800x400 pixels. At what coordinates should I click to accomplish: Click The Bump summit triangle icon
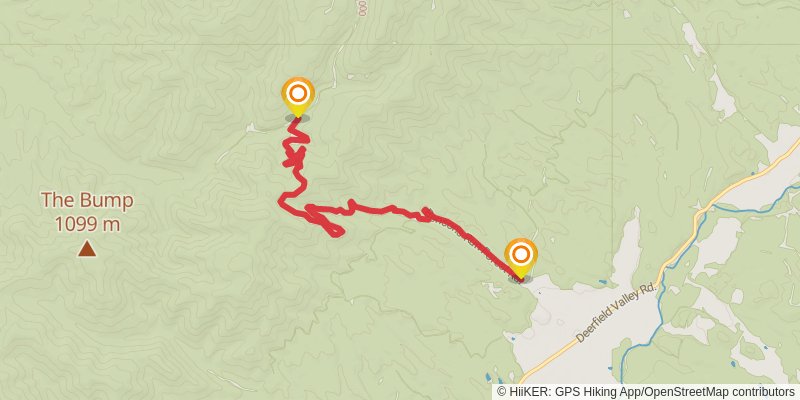(x=87, y=248)
